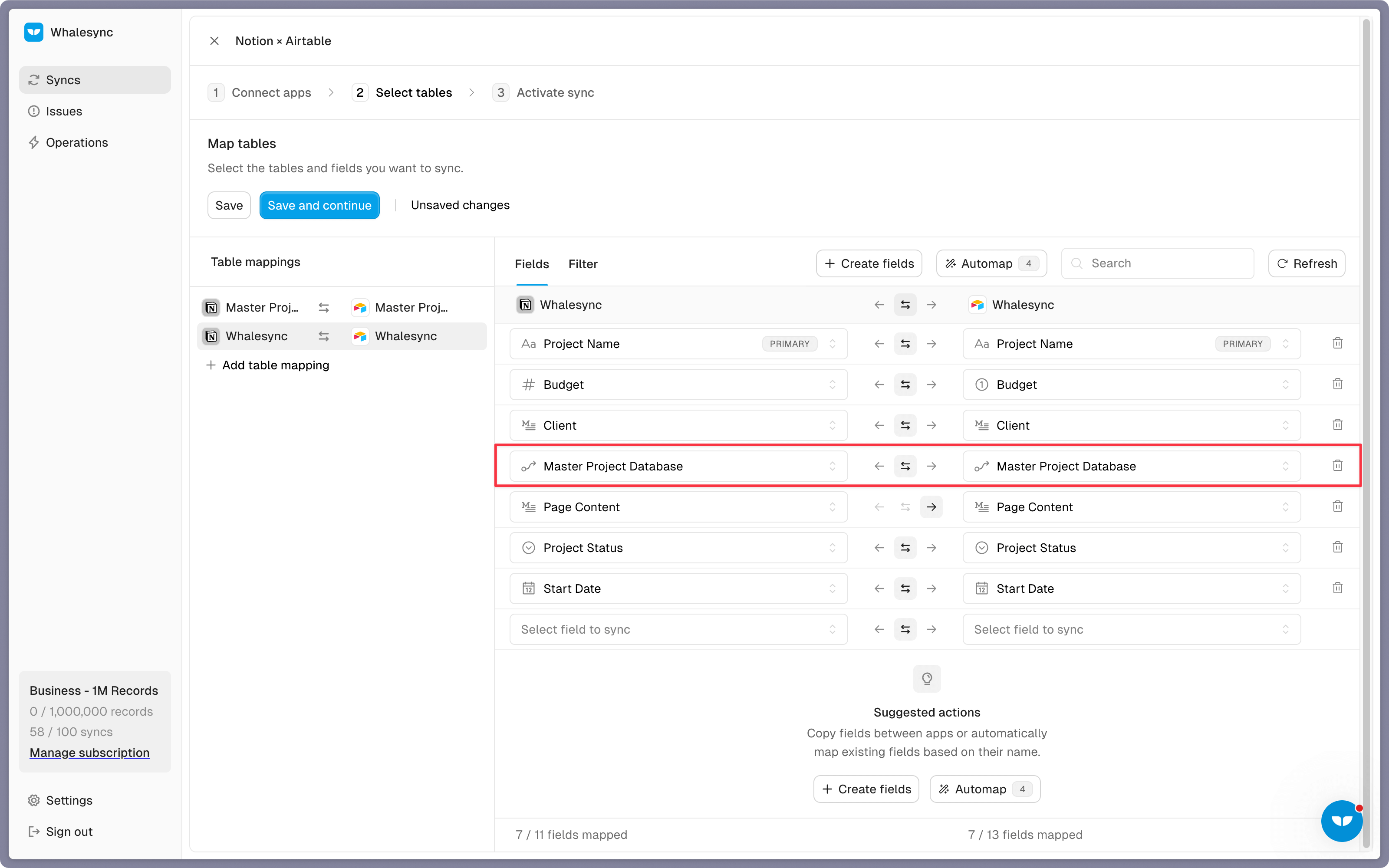Delete the Page Content field mapping
This screenshot has height=868, width=1389.
1337,506
